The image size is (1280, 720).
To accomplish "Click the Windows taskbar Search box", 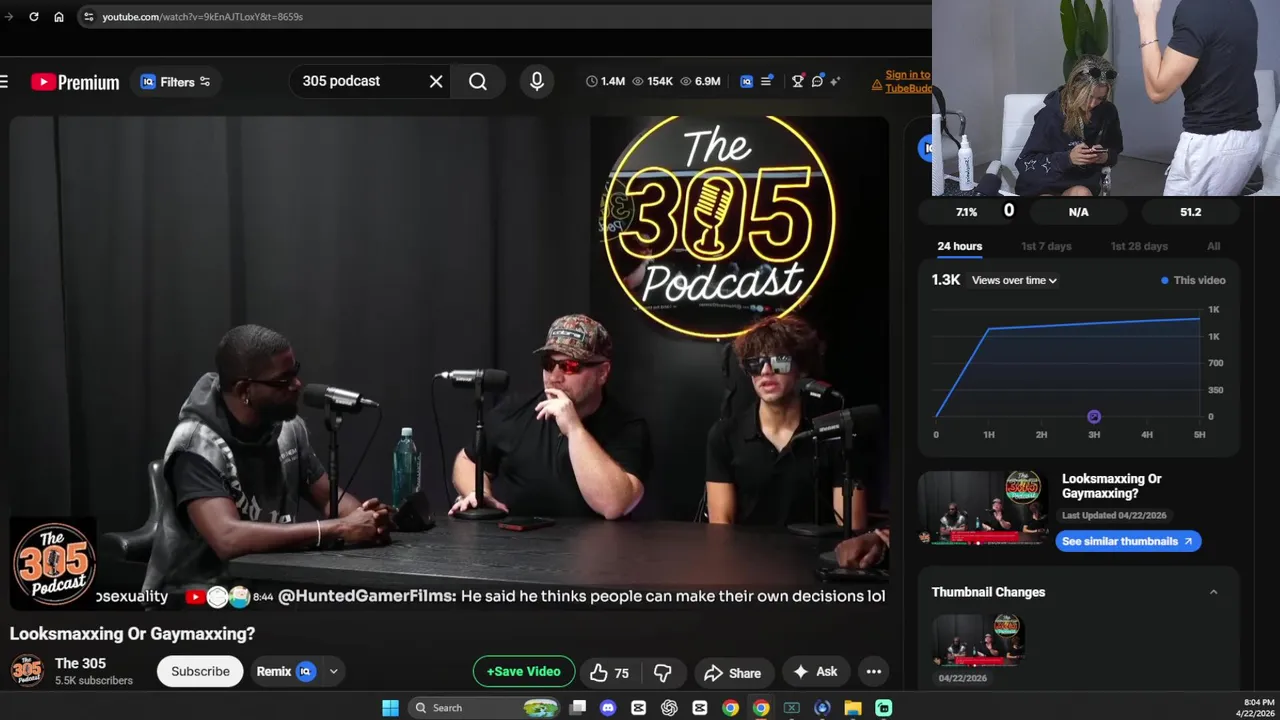I will click(485, 708).
